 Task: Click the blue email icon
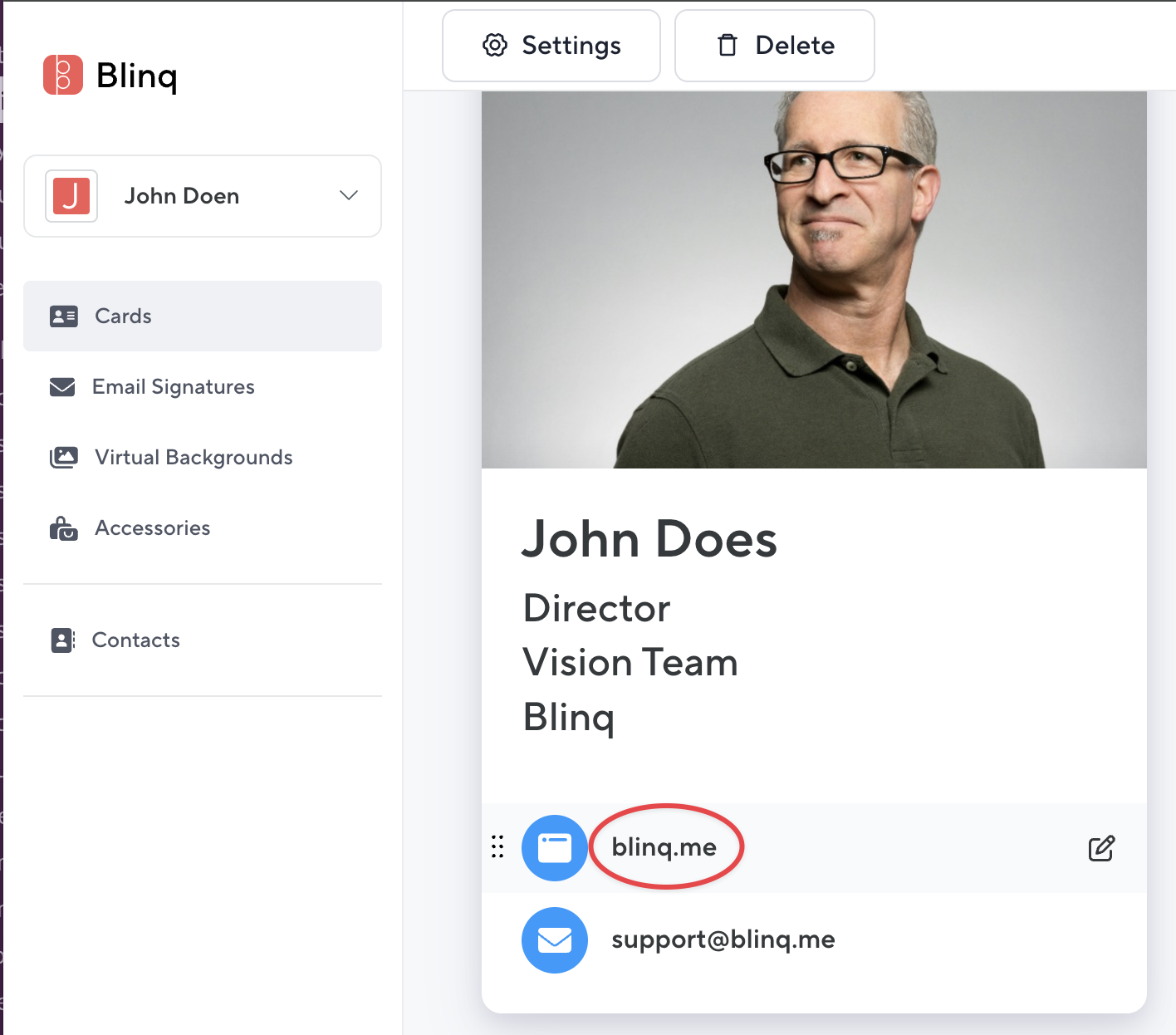click(555, 940)
